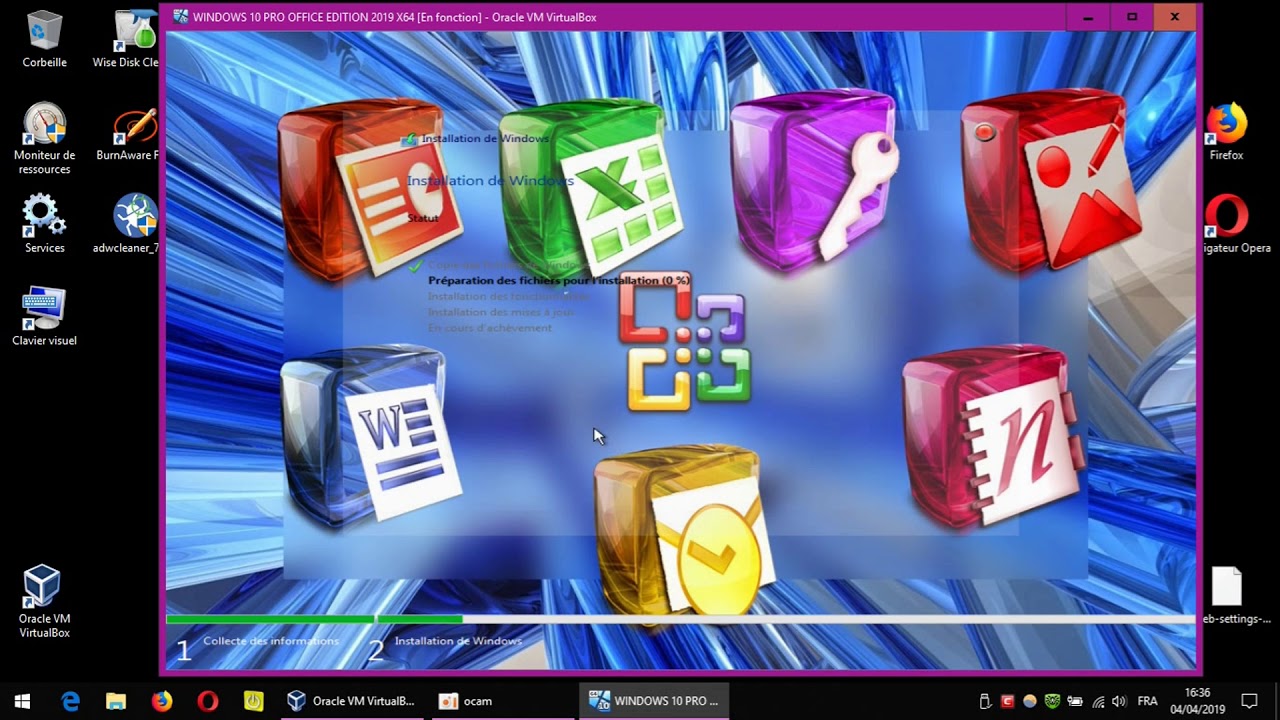Click the safely remove hardware tray icon
The height and width of the screenshot is (720, 1280).
point(985,701)
